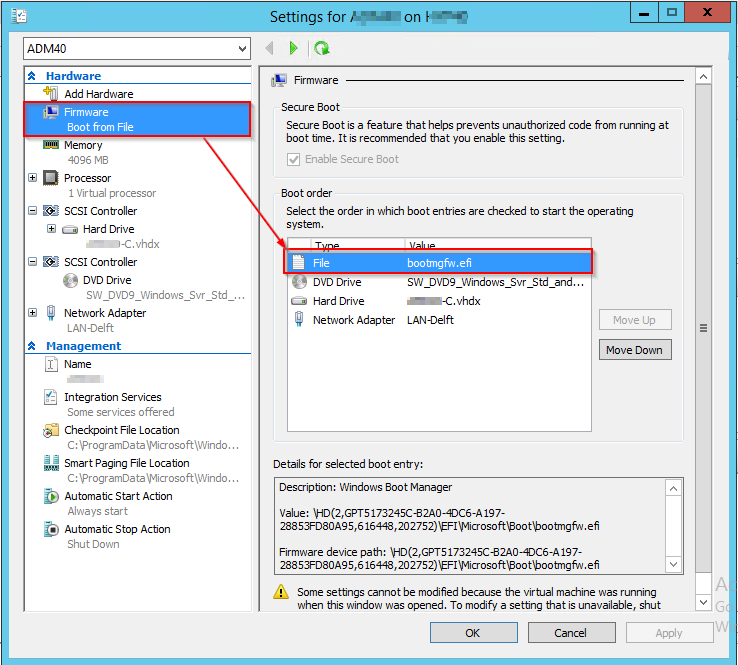
Task: Toggle the Enable Secure Boot checkbox
Action: click(294, 159)
